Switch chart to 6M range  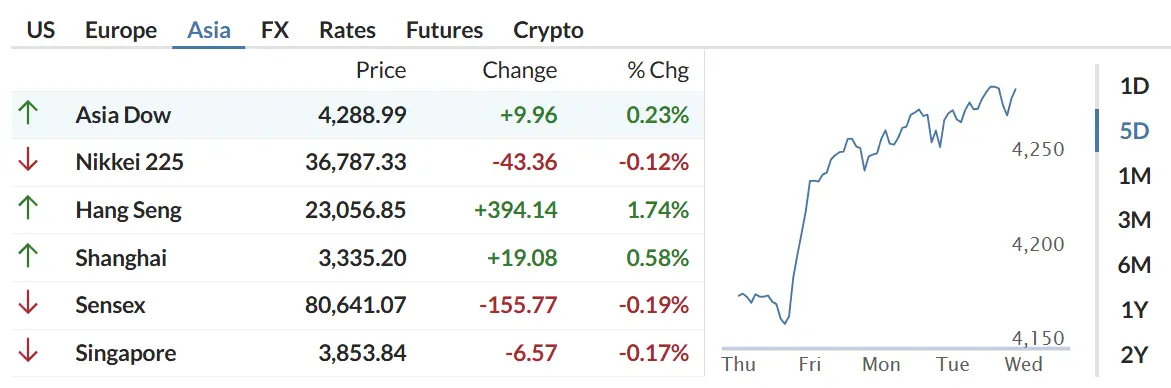(1134, 266)
